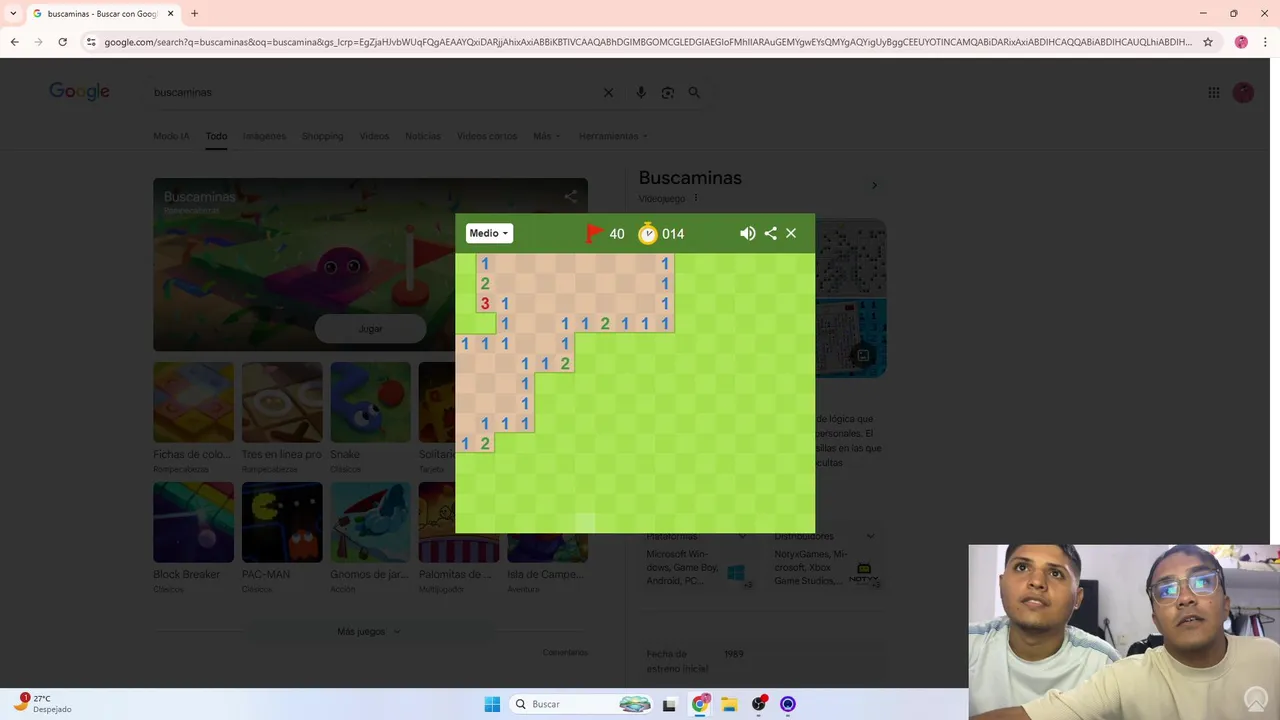Expand the Más search menu
The image size is (1280, 720).
coord(546,136)
